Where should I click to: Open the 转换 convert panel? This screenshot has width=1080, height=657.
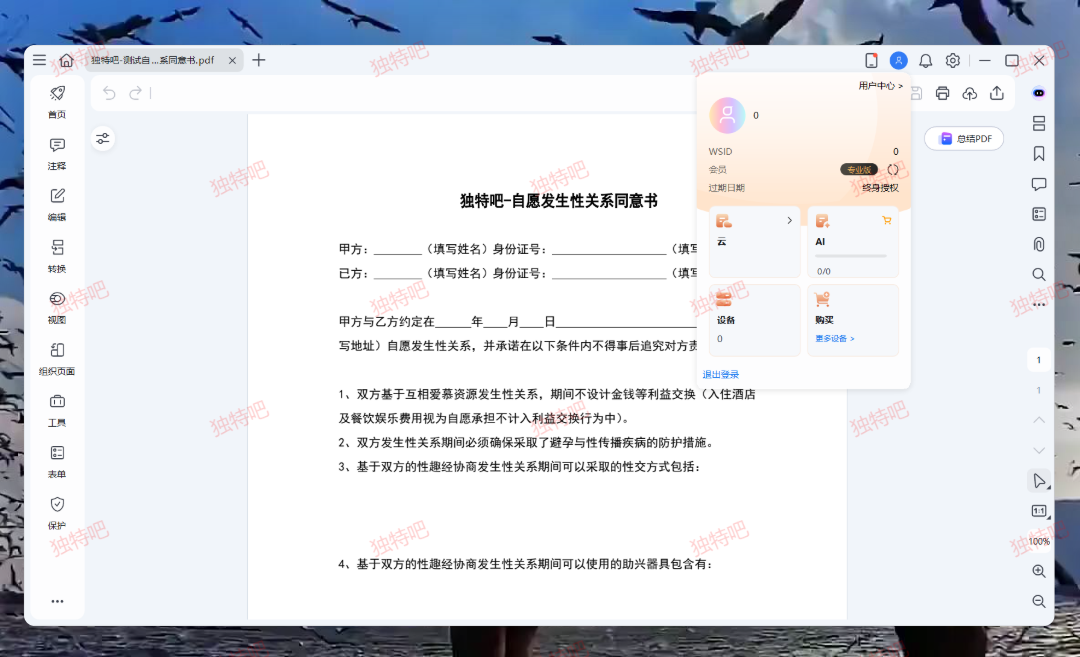click(x=57, y=256)
